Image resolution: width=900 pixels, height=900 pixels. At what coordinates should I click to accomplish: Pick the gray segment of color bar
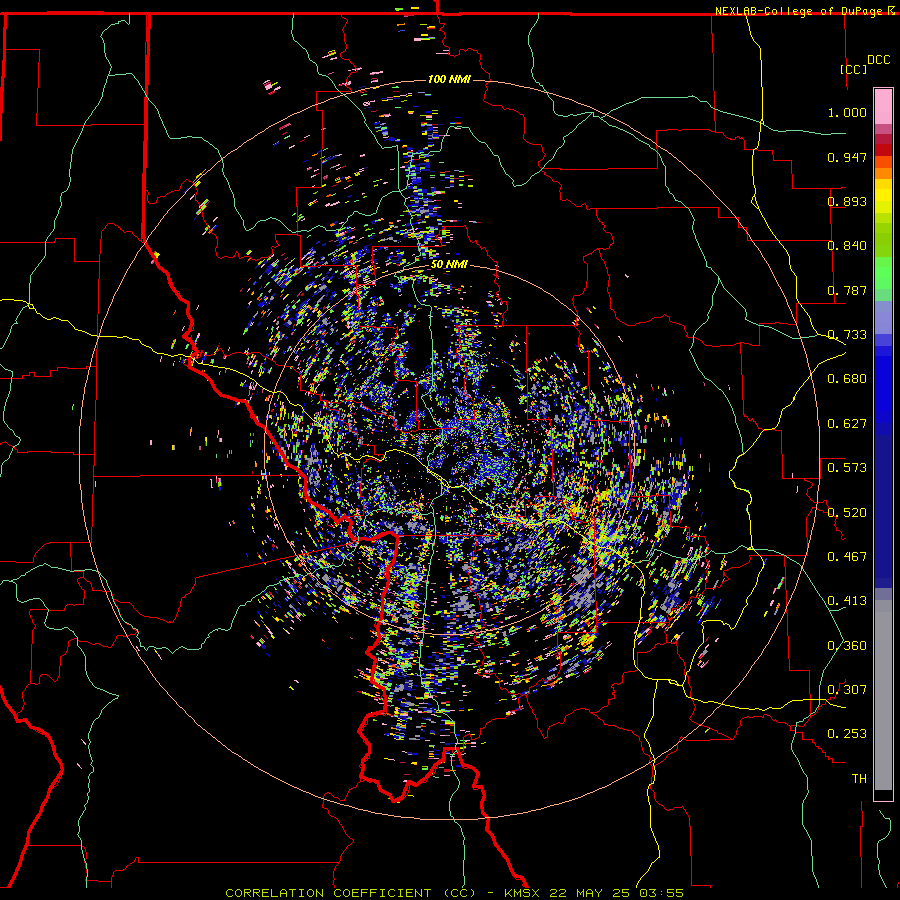point(883,695)
